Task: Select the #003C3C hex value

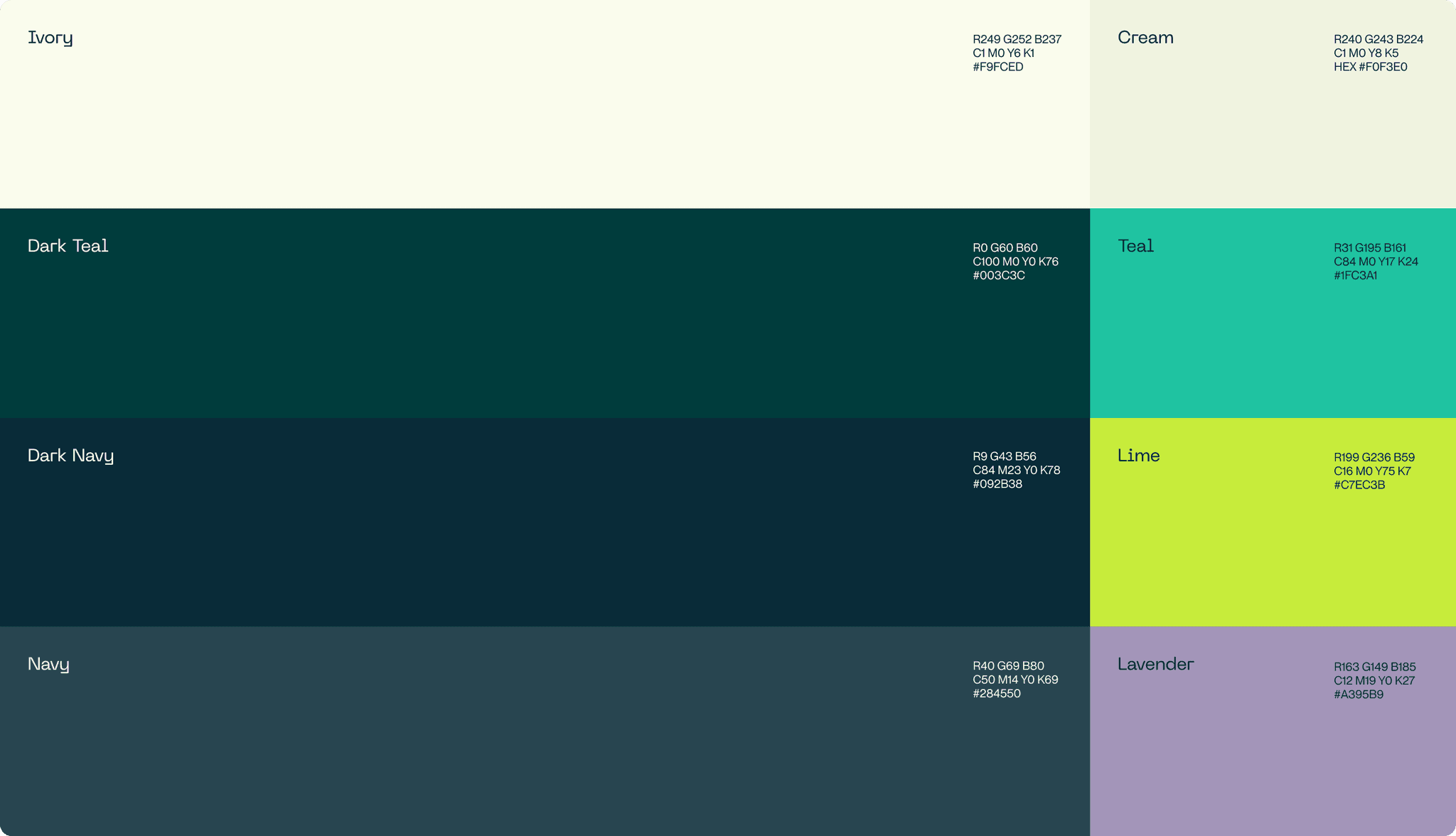Action: point(998,276)
